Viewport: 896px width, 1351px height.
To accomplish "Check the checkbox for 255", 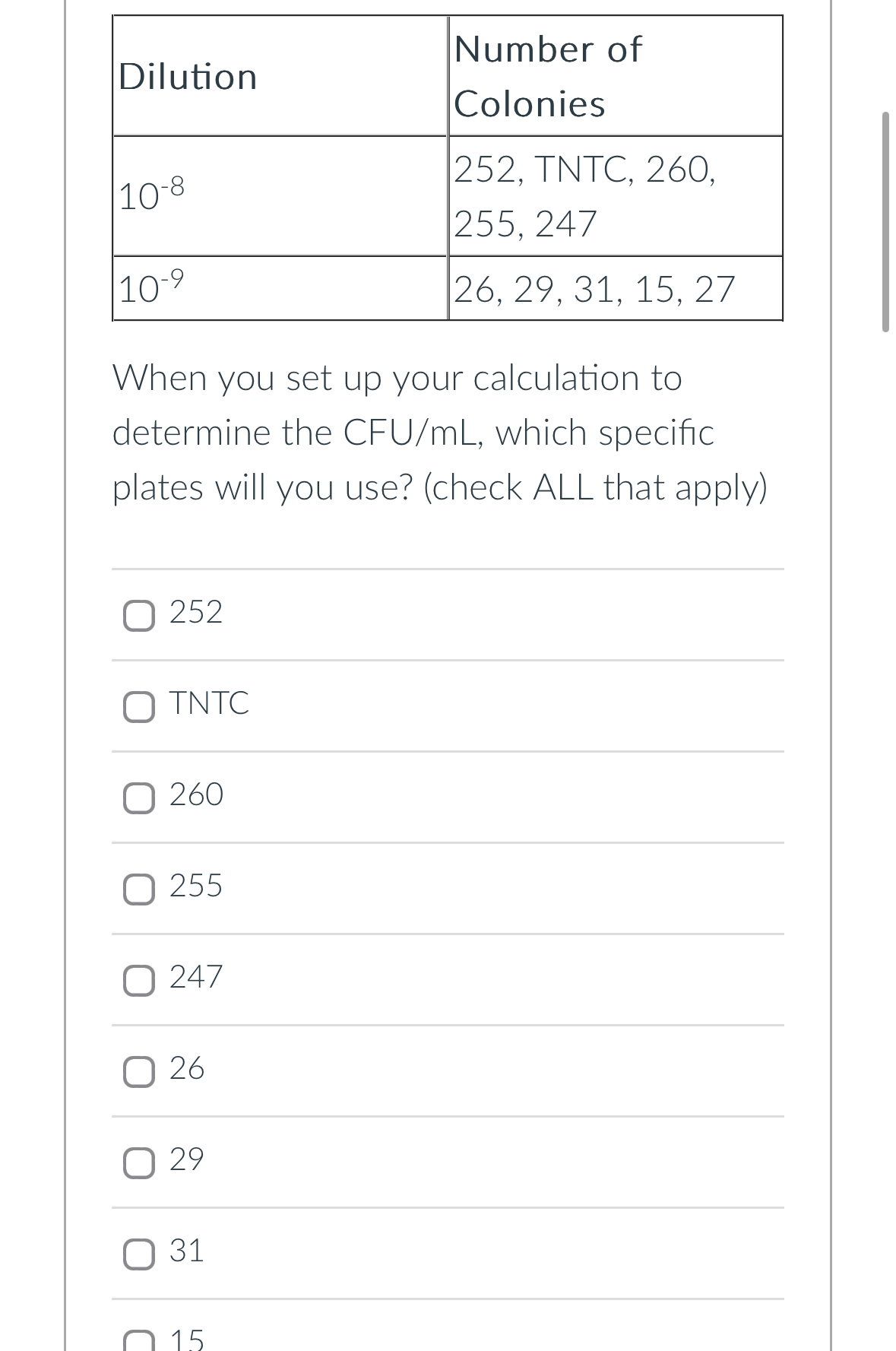I will (x=138, y=888).
